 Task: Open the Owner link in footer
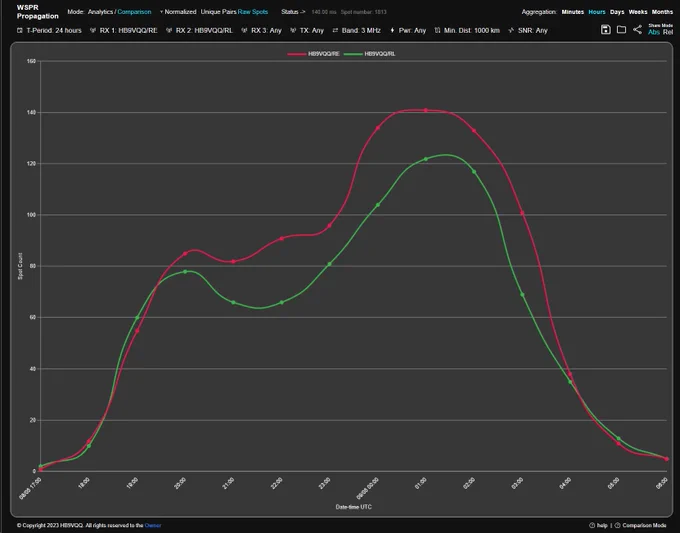click(x=153, y=525)
